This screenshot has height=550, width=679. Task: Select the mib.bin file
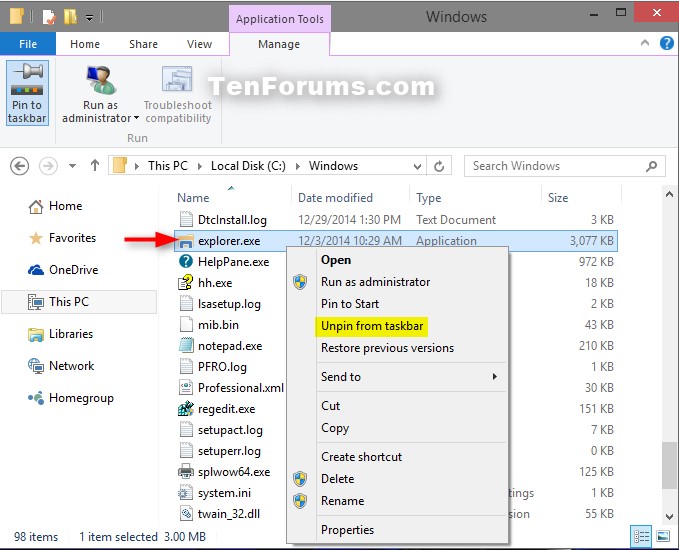[x=218, y=325]
